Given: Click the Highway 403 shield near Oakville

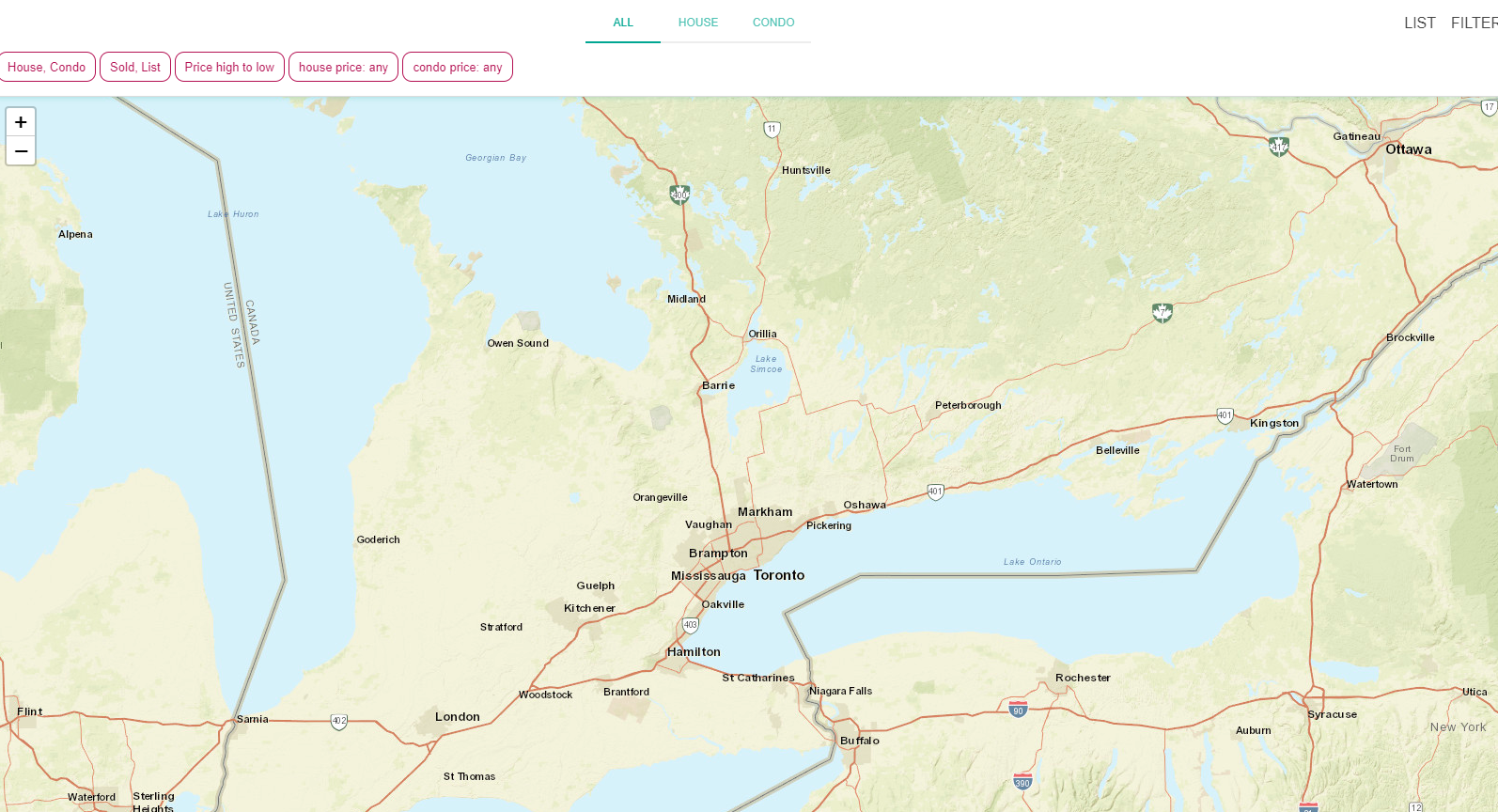Looking at the screenshot, I should click(691, 625).
